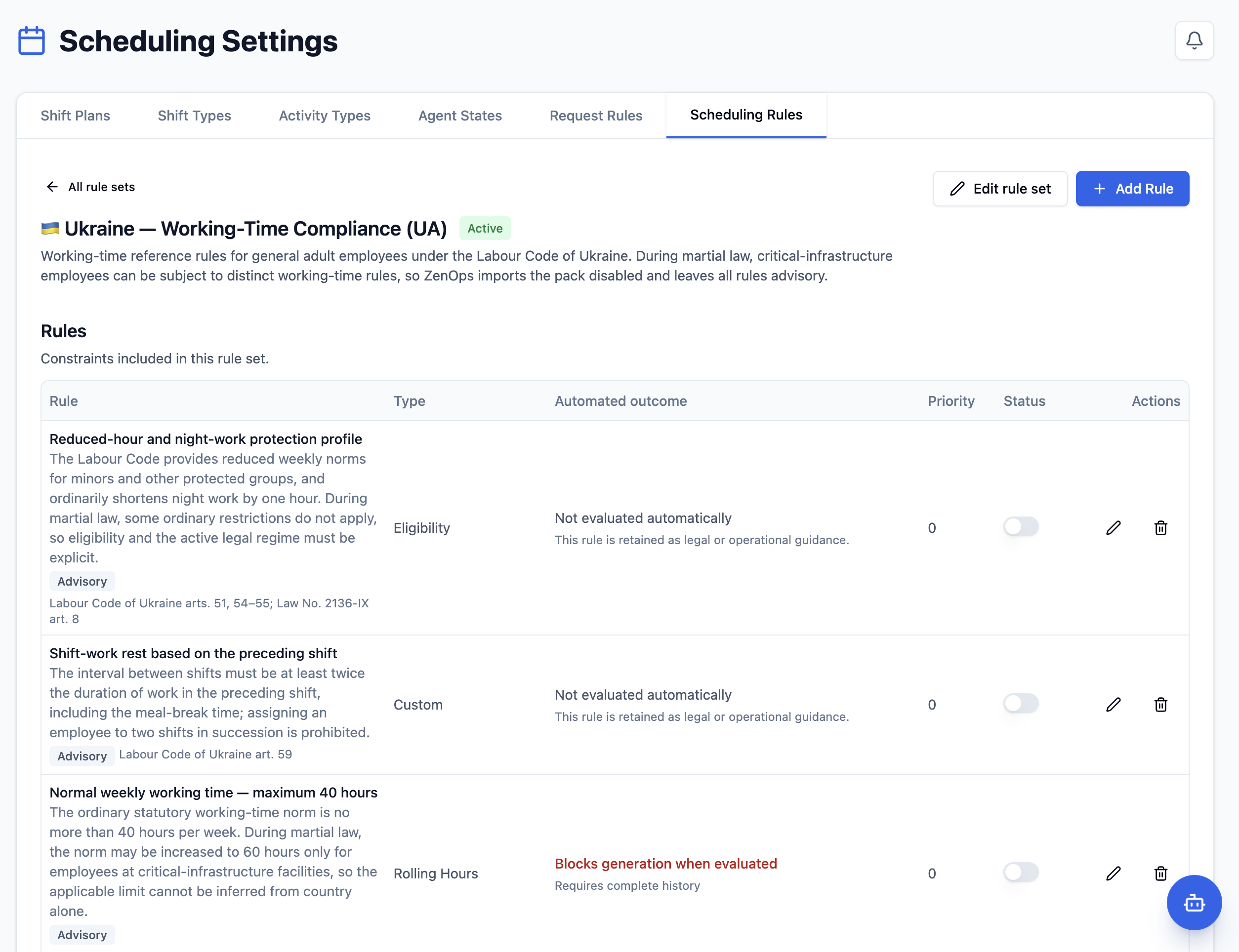Open the Agent States tab

460,116
